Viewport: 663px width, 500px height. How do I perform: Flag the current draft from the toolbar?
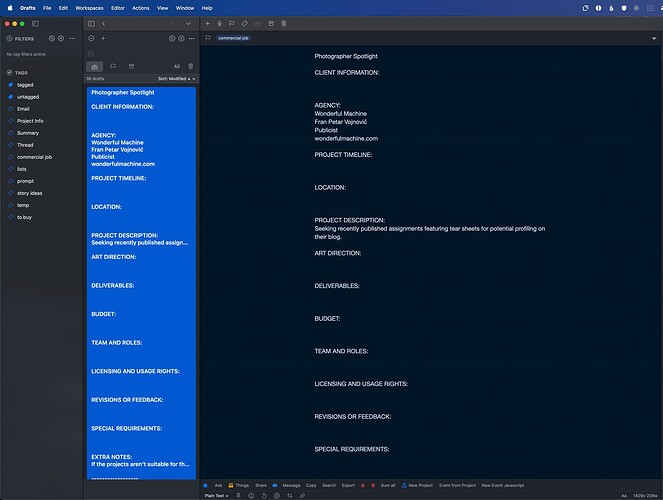click(x=232, y=24)
